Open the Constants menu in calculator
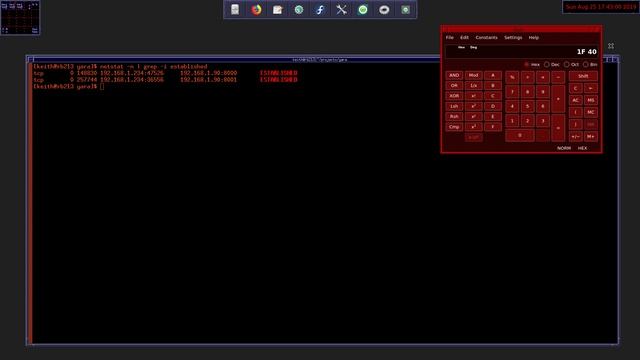Viewport: 640px width, 360px height. tap(487, 38)
